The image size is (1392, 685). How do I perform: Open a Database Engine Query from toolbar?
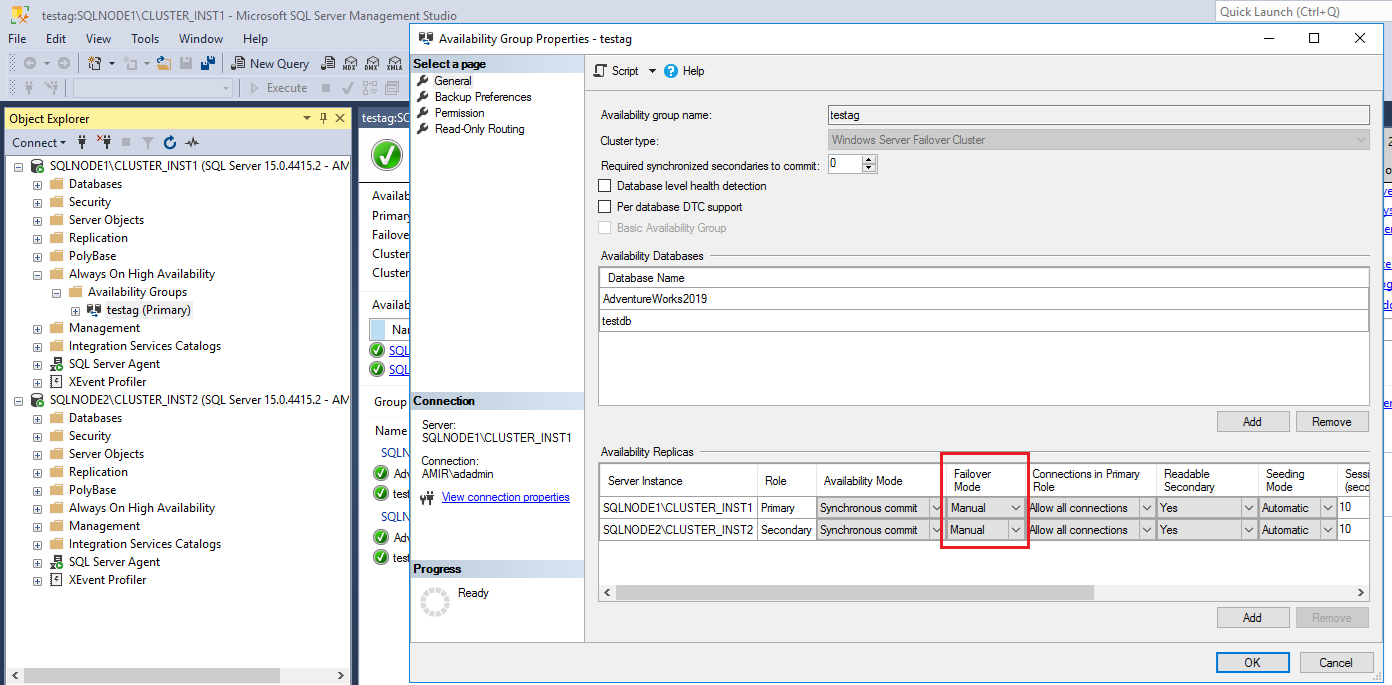pyautogui.click(x=326, y=63)
